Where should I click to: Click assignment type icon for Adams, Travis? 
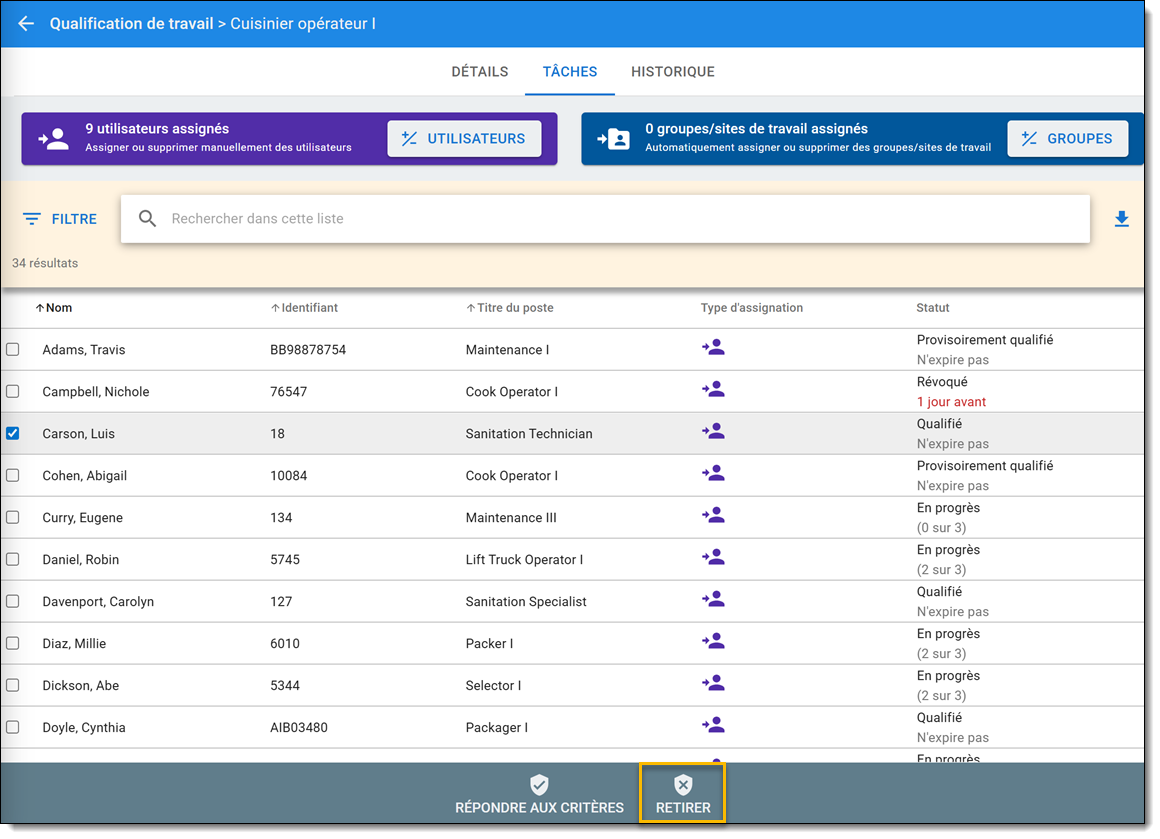(713, 348)
